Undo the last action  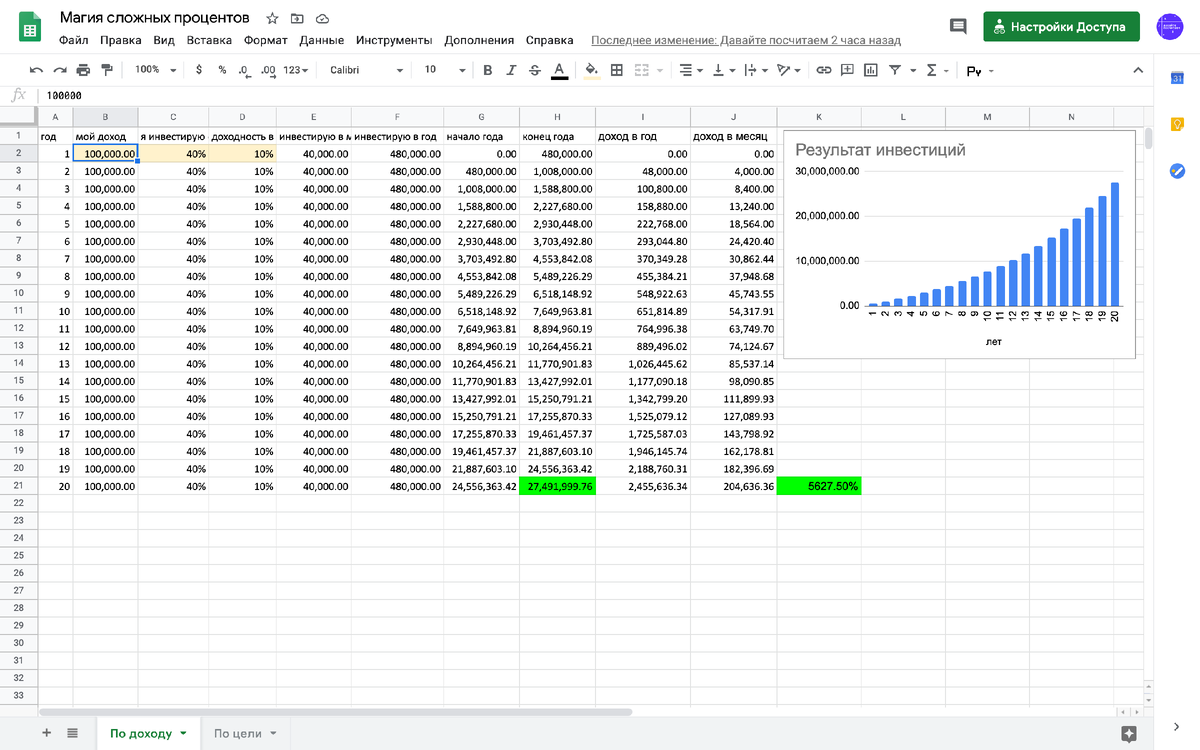[x=37, y=70]
